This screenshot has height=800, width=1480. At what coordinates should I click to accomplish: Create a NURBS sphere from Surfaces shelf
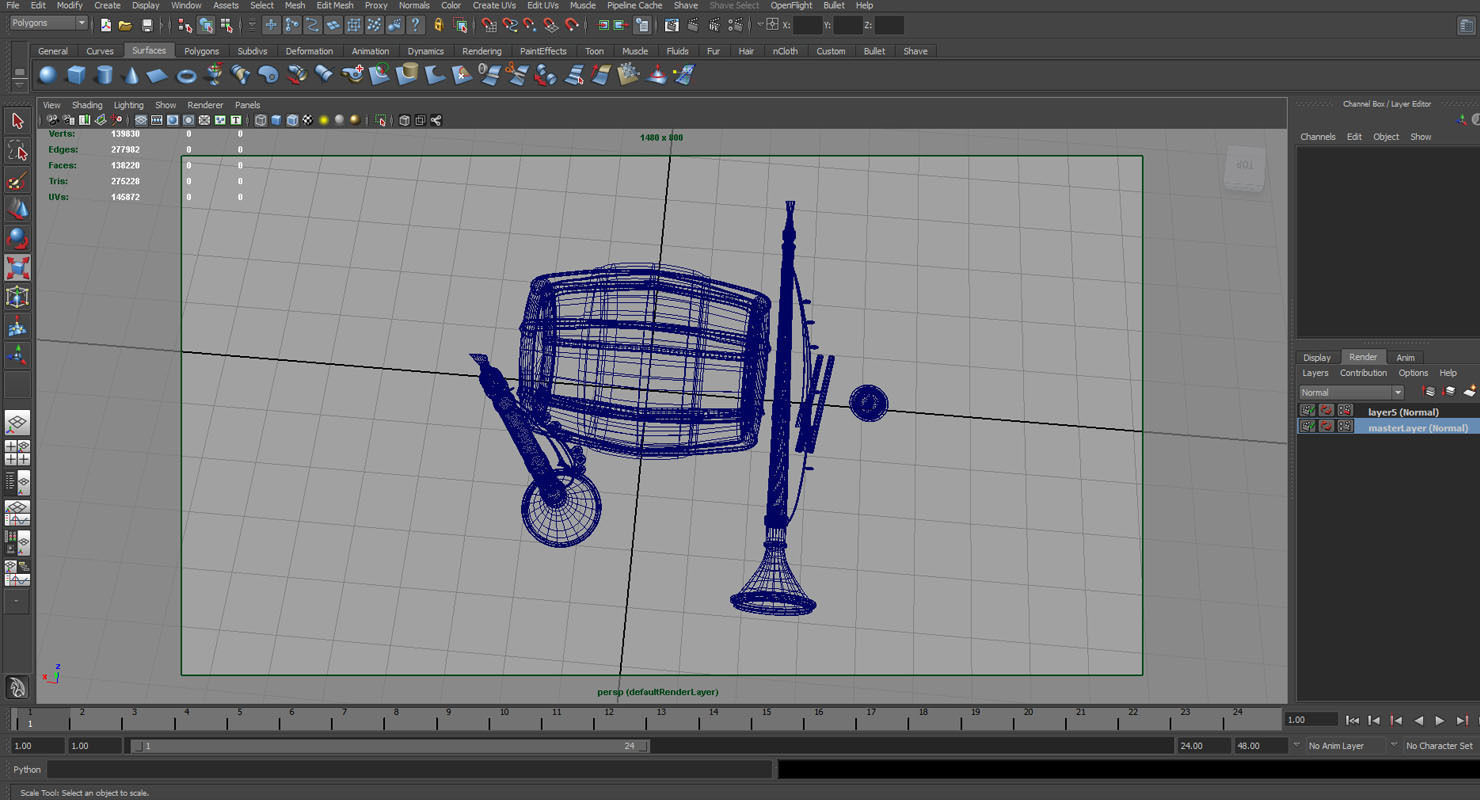coord(47,75)
